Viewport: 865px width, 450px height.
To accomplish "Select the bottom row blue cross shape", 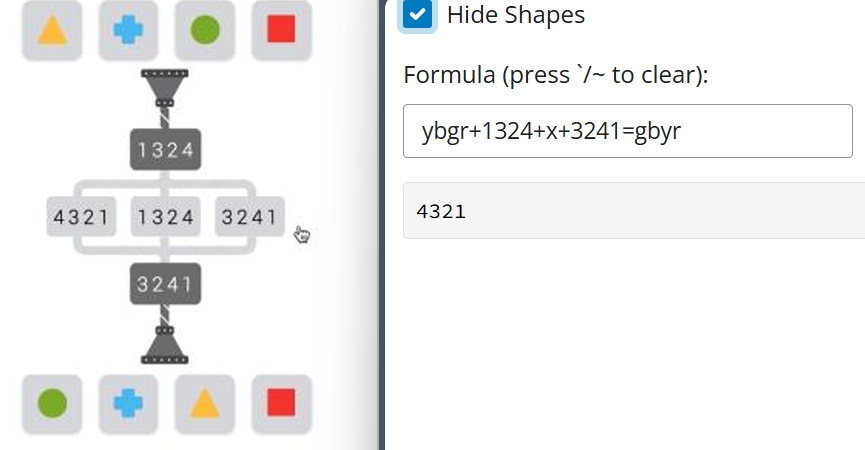I will pyautogui.click(x=128, y=404).
